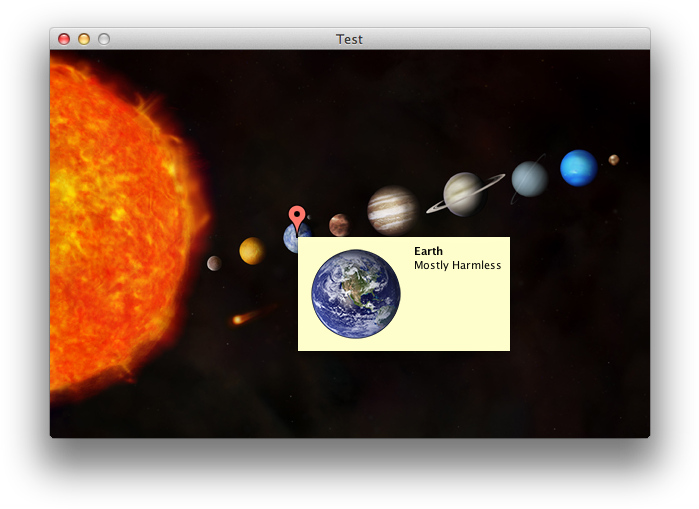Screen dimensions: 699x509
Task: Click the bold "Earth" title text
Action: [428, 251]
